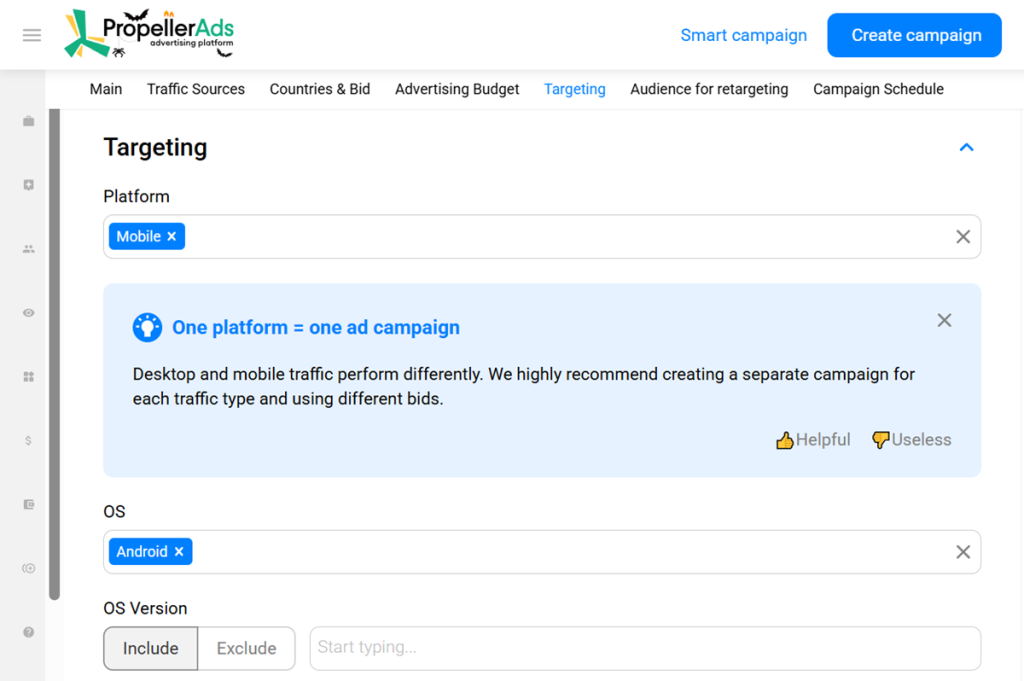This screenshot has height=681, width=1024.
Task: Open the Platform selection field
Action: (x=560, y=237)
